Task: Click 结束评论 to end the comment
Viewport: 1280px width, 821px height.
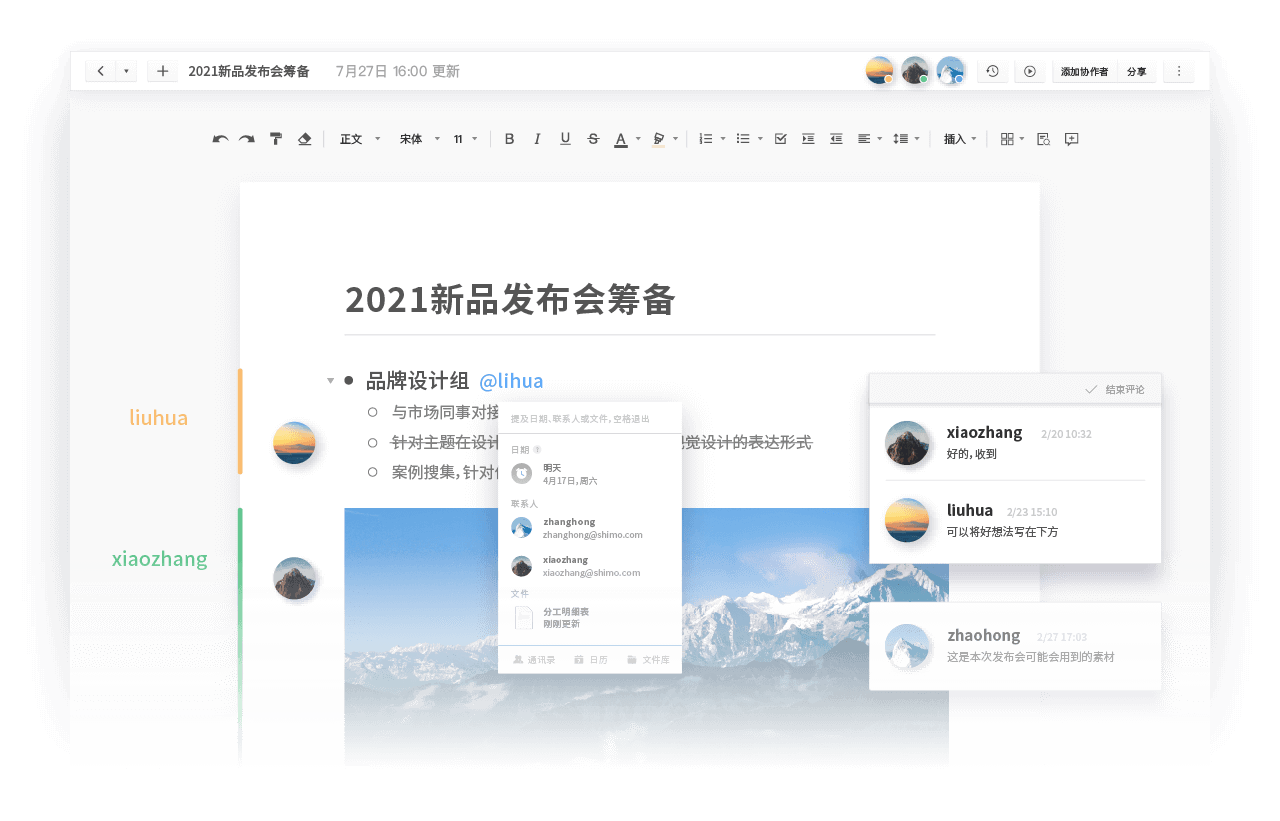Action: point(1115,389)
